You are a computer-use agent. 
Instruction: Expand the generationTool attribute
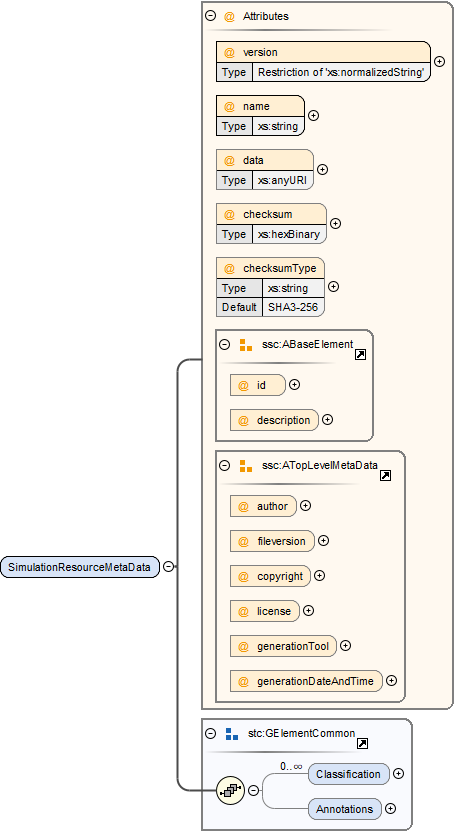click(x=345, y=646)
